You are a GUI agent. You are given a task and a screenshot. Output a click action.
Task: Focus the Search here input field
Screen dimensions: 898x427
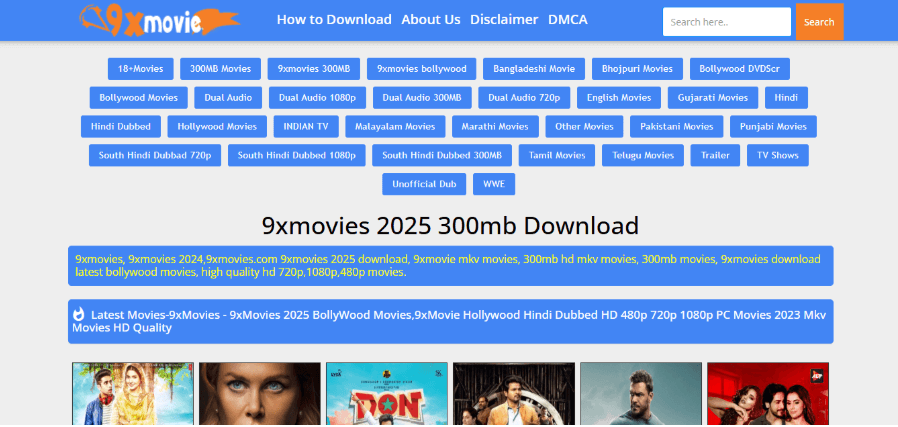(727, 22)
